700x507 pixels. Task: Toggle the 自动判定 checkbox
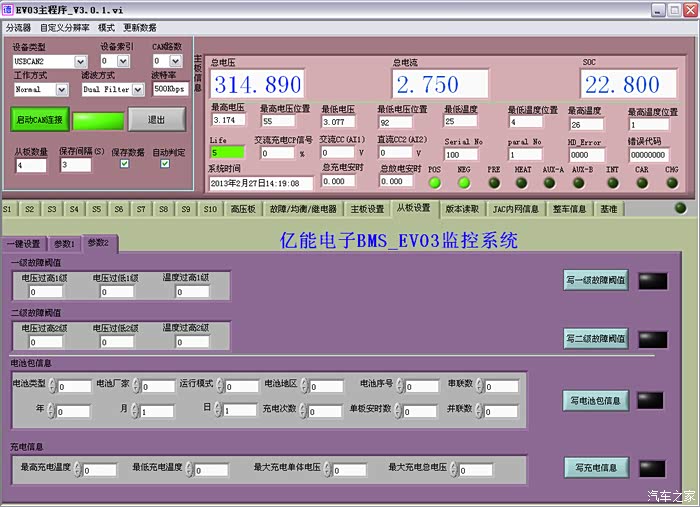pos(165,164)
